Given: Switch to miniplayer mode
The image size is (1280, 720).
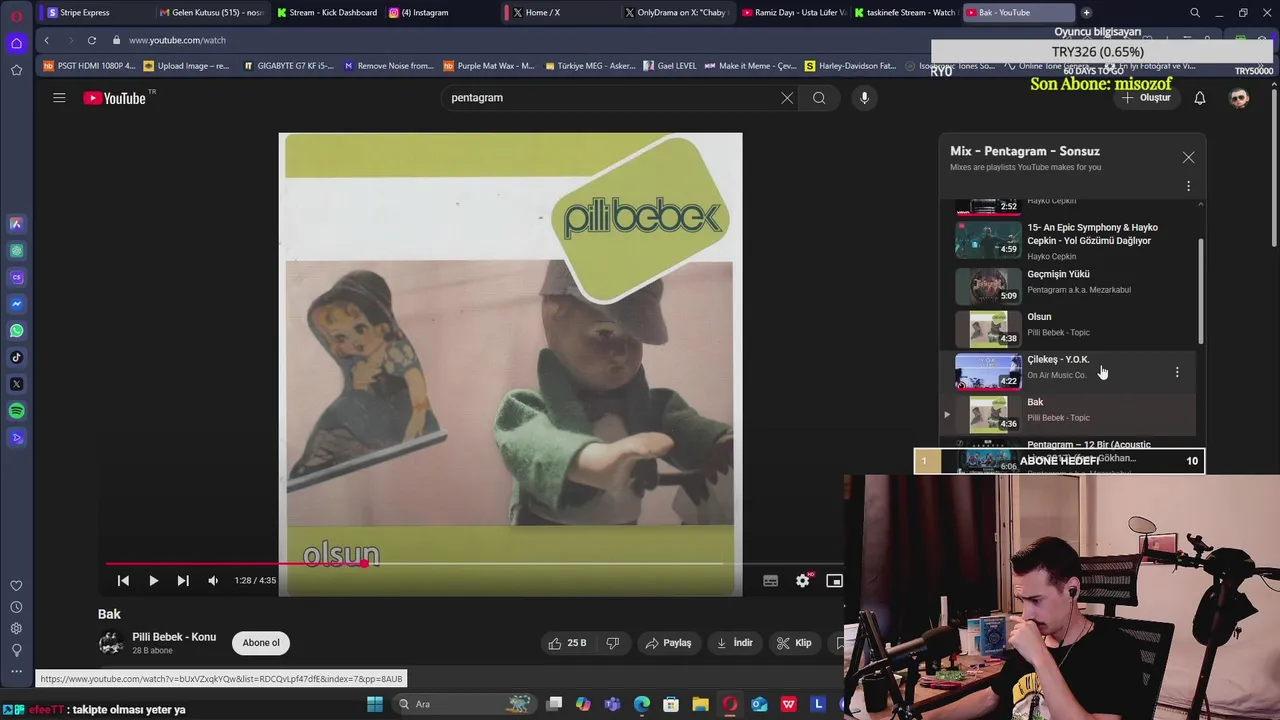Looking at the screenshot, I should tap(834, 581).
